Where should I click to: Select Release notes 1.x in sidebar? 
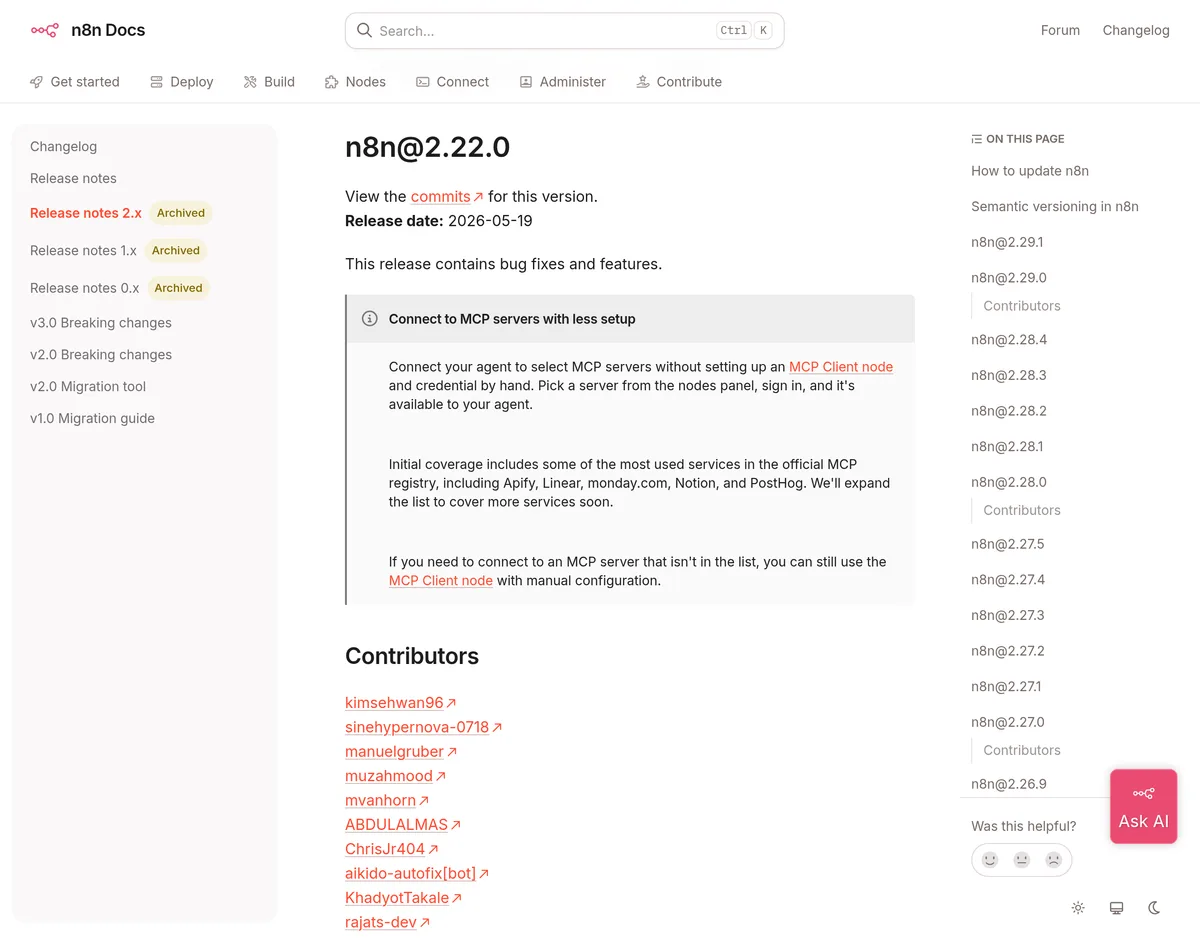tap(83, 250)
